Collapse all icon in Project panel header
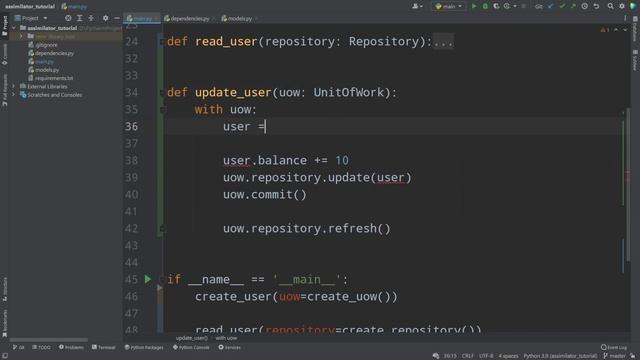The width and height of the screenshot is (640, 360). (91, 18)
